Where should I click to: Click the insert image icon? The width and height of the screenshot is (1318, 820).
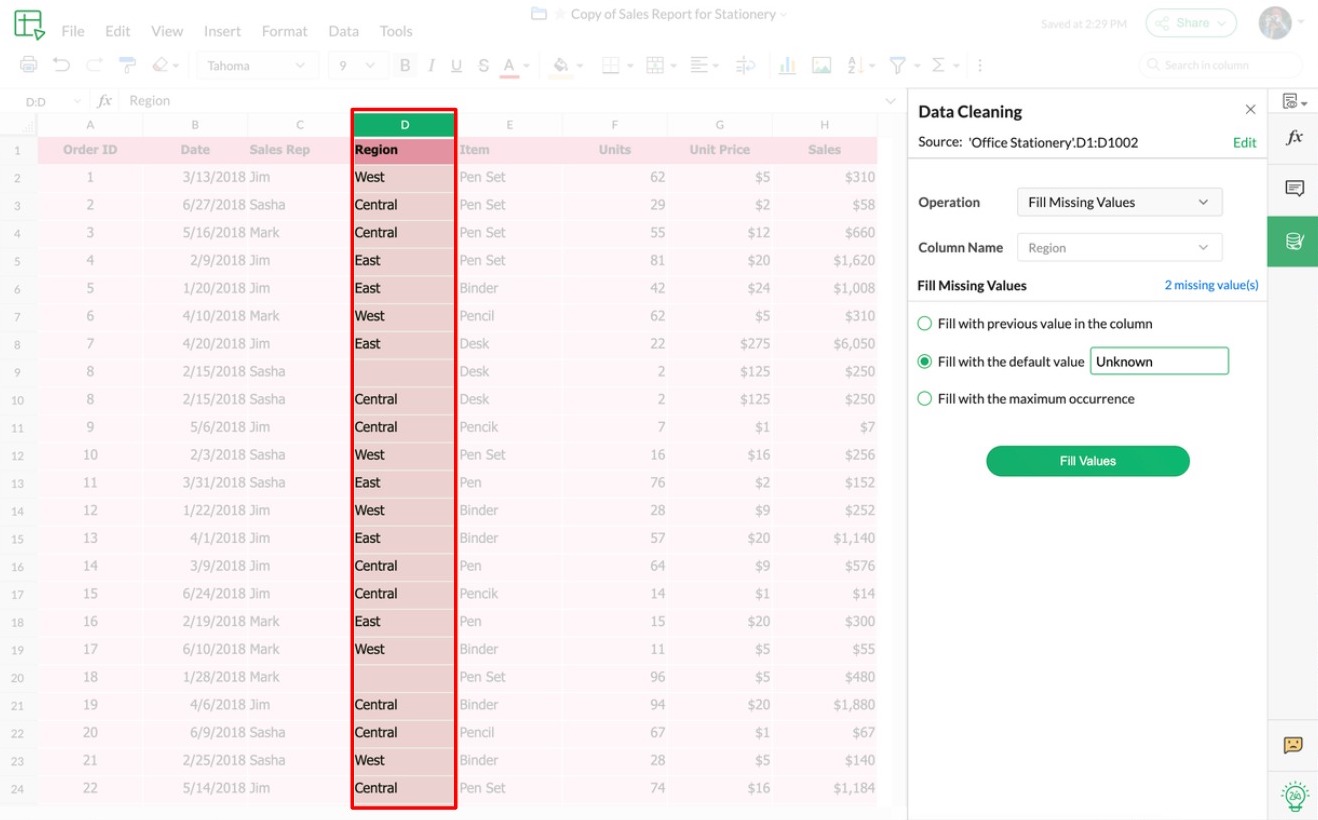(821, 65)
